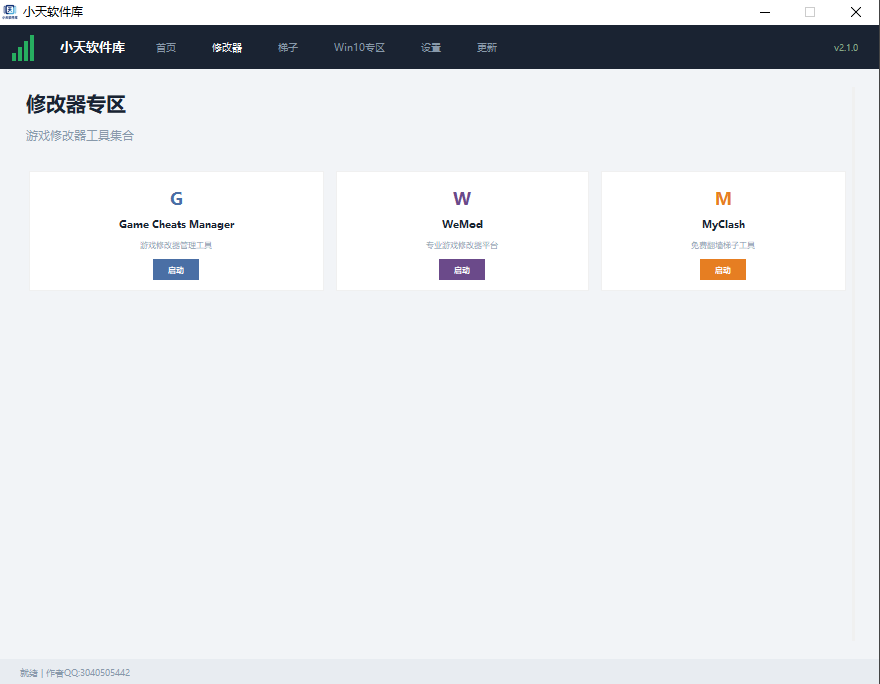Screen dimensions: 880x684
Task: Click the WeMod card title text
Action: 462,224
